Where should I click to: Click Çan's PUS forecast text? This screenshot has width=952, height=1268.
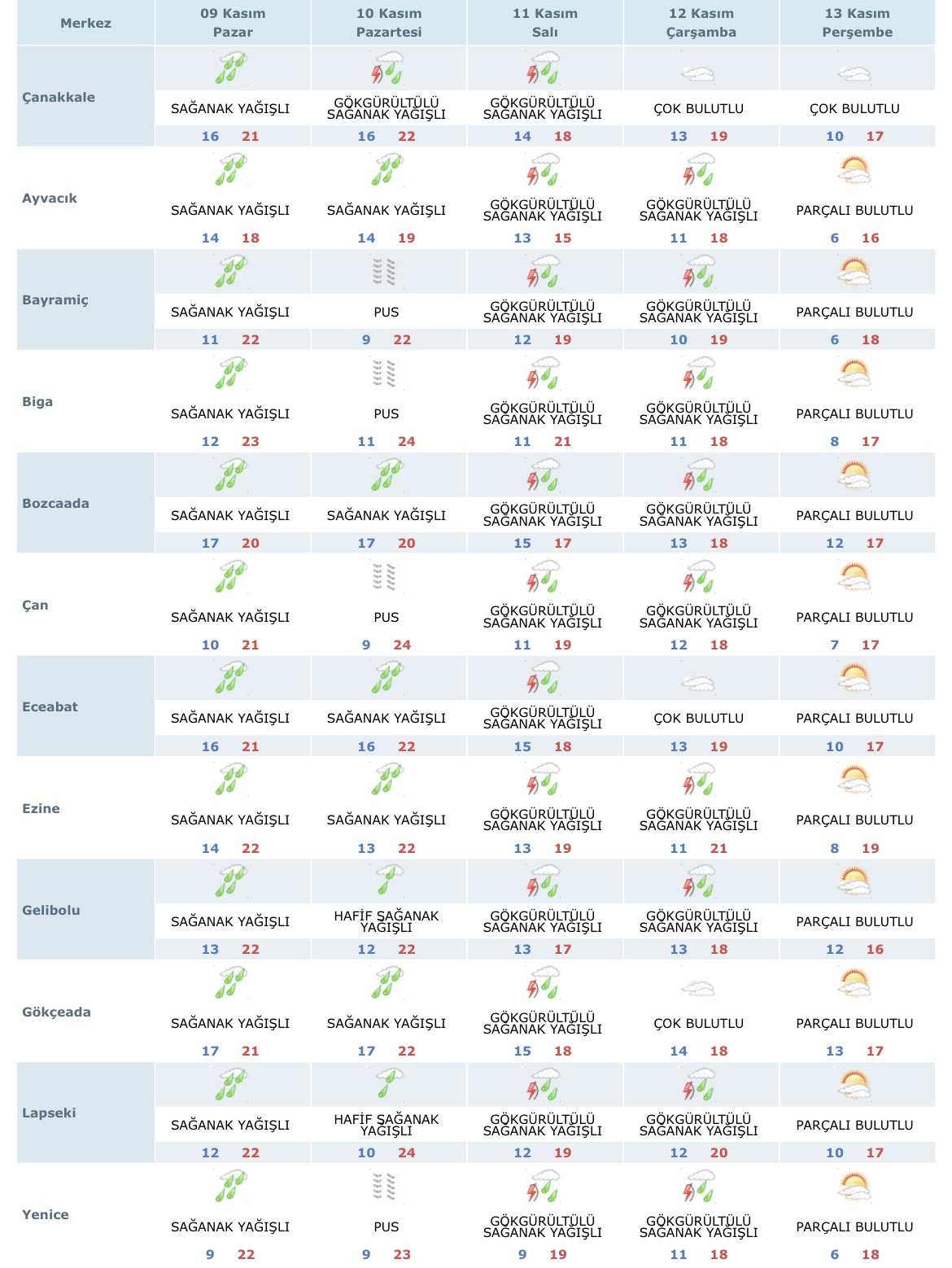pyautogui.click(x=386, y=617)
